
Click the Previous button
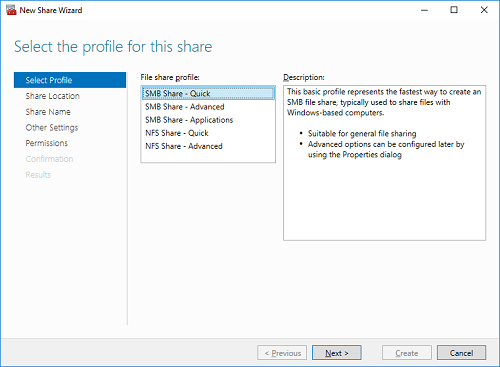pos(282,353)
